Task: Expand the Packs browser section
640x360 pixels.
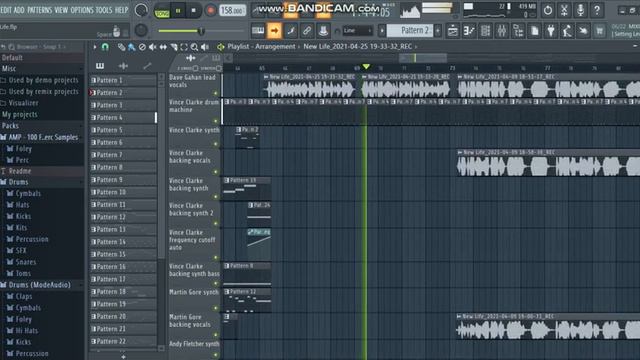Action: 10,126
